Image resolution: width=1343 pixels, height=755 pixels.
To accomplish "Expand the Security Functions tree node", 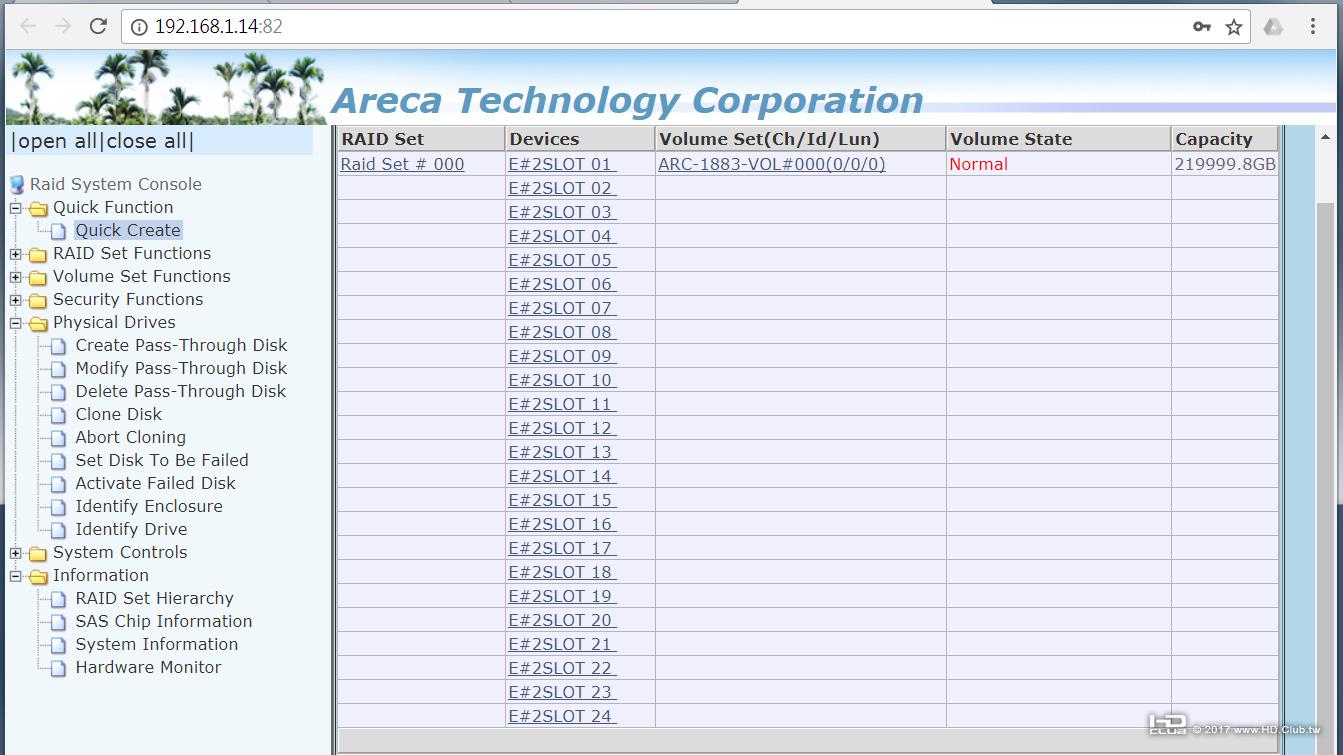I will [x=15, y=300].
